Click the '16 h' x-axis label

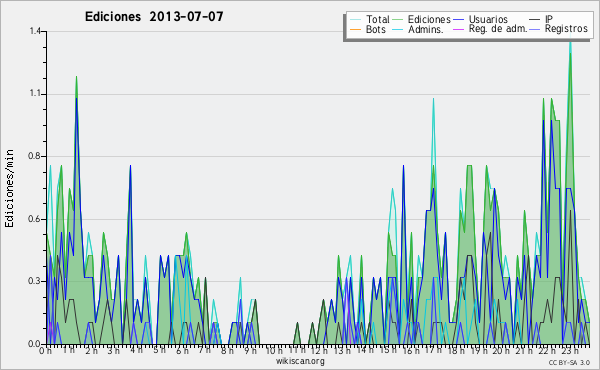pos(411,351)
